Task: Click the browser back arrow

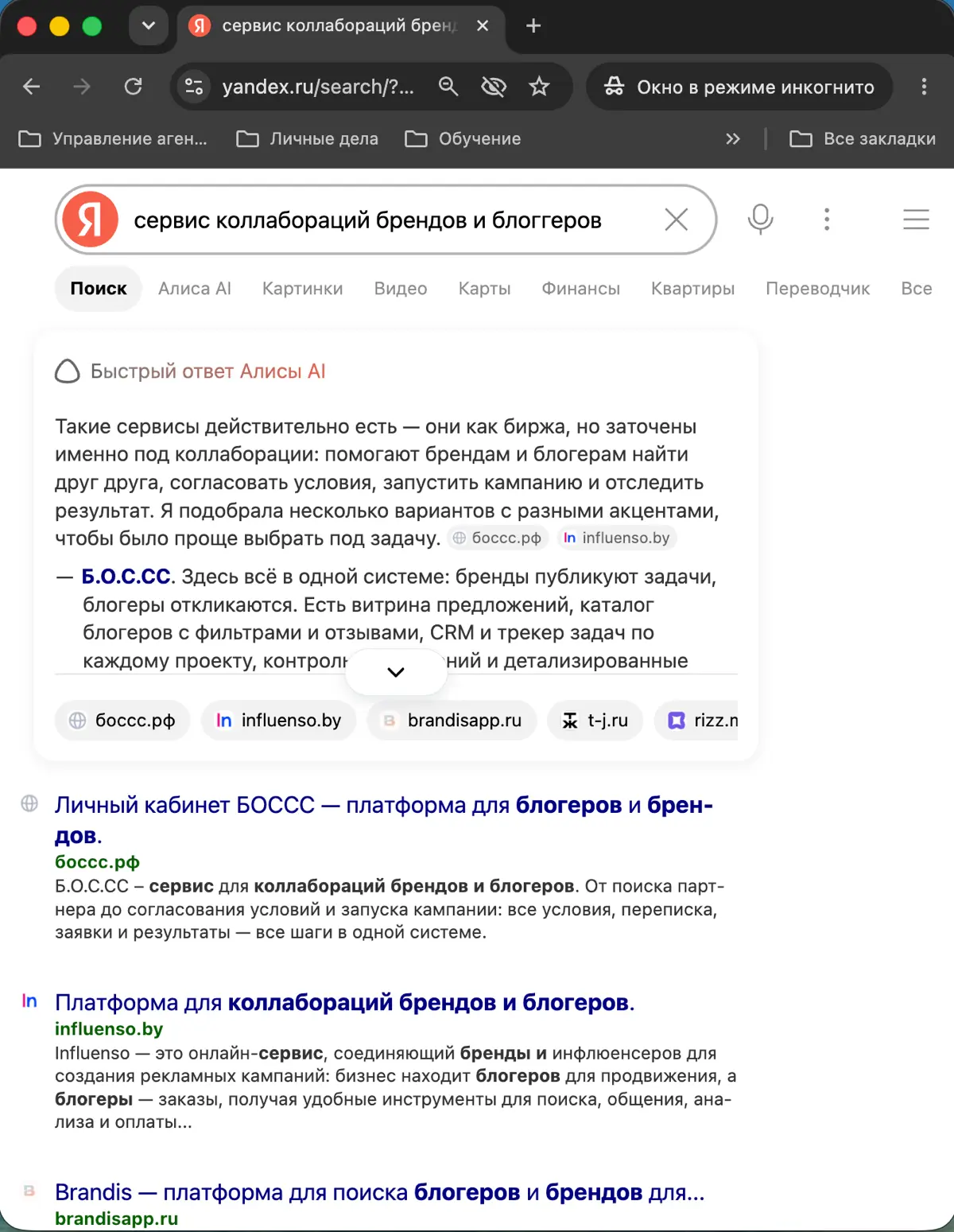Action: (x=32, y=87)
